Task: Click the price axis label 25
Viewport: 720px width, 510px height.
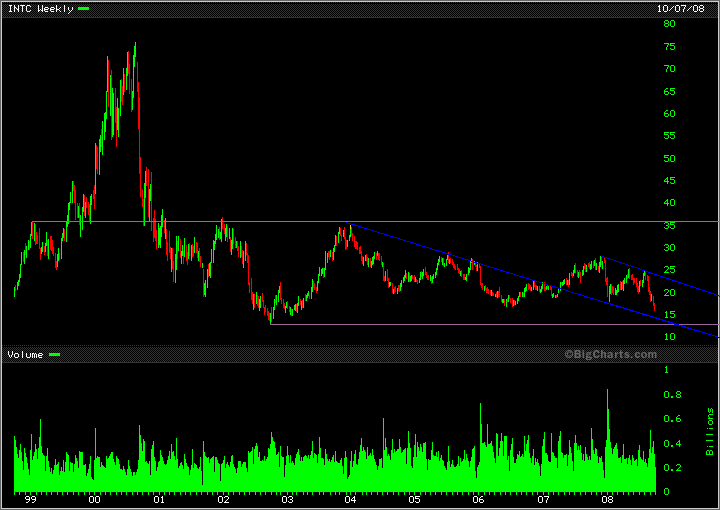Action: pyautogui.click(x=669, y=269)
